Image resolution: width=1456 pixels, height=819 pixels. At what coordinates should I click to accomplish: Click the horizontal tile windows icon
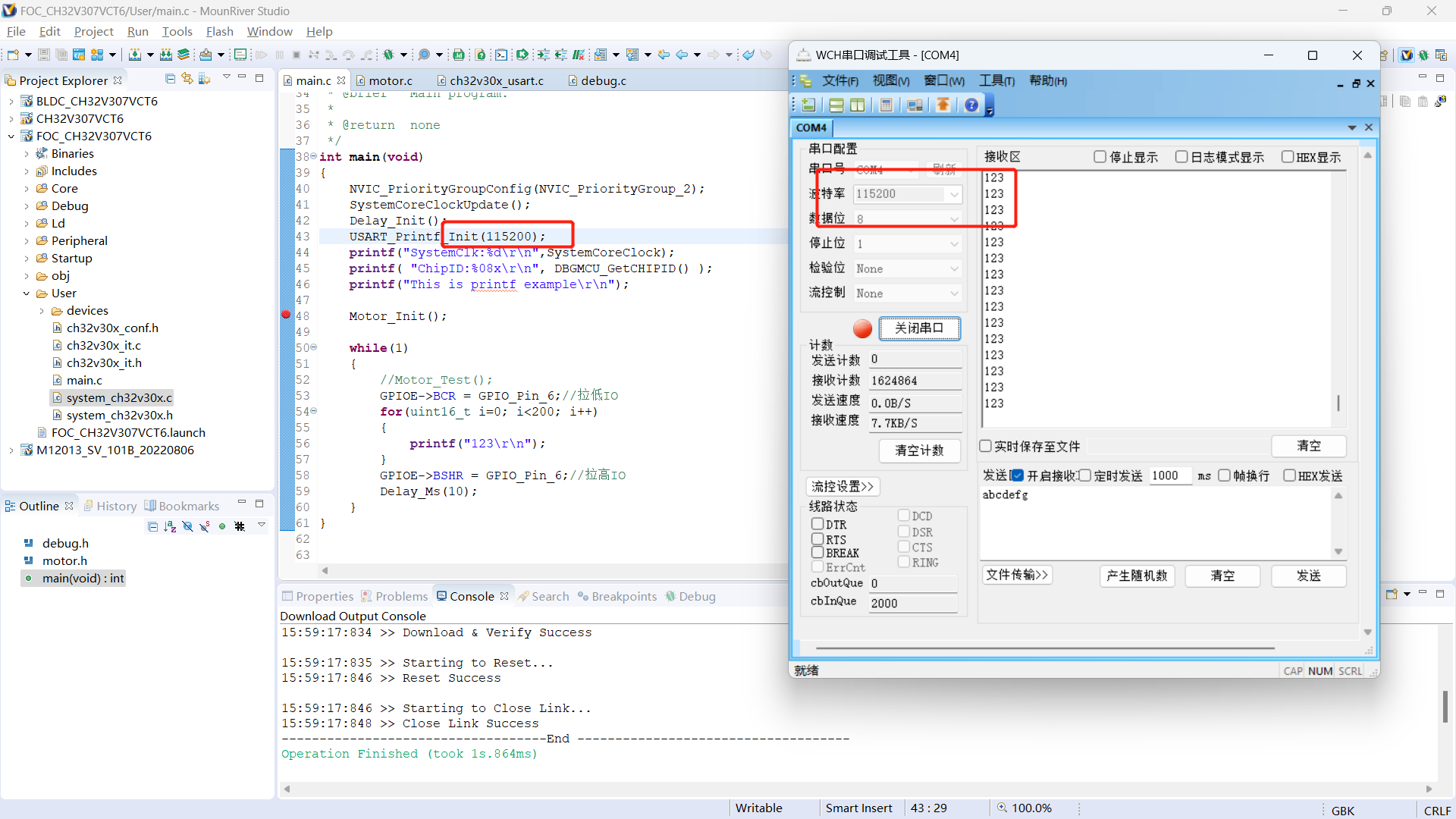[x=836, y=105]
